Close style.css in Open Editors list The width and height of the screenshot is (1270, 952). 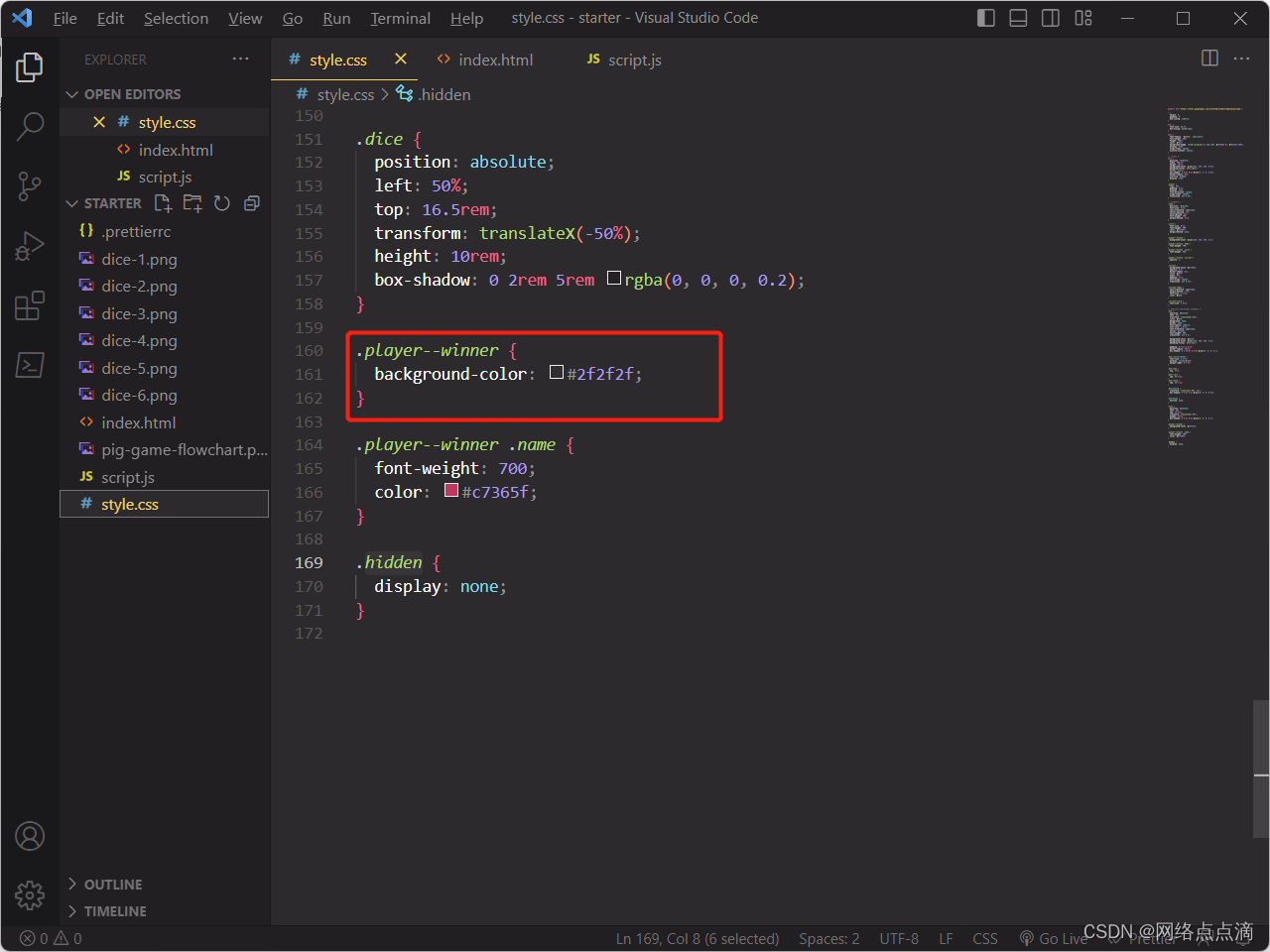tap(99, 122)
